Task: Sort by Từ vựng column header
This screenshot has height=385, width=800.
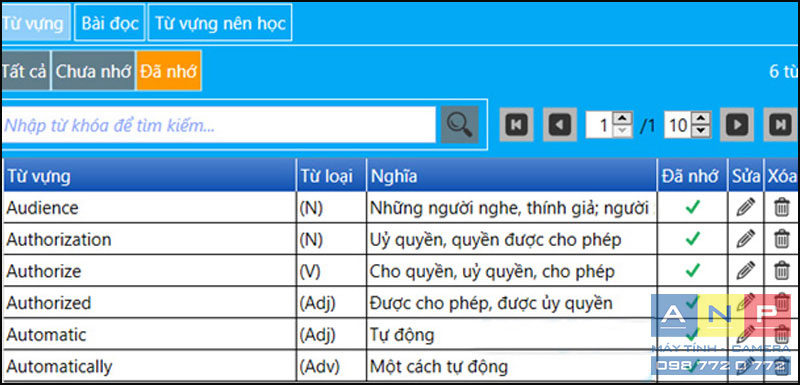Action: (x=150, y=175)
